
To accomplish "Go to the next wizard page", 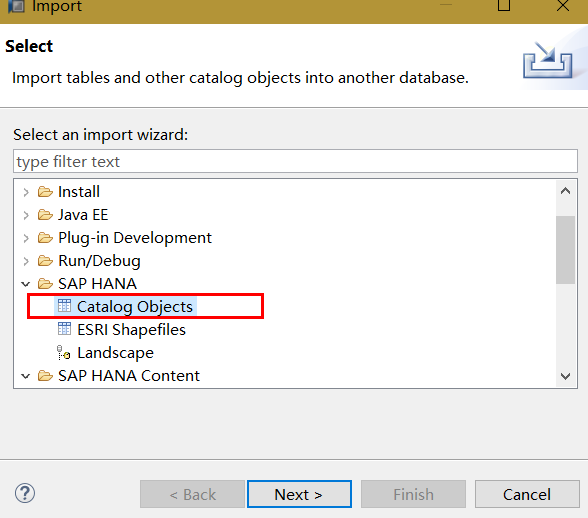I will pyautogui.click(x=299, y=494).
